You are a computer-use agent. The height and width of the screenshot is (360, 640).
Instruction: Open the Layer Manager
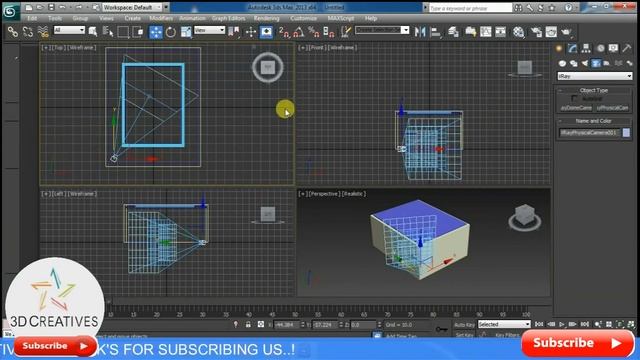pyautogui.click(x=453, y=31)
